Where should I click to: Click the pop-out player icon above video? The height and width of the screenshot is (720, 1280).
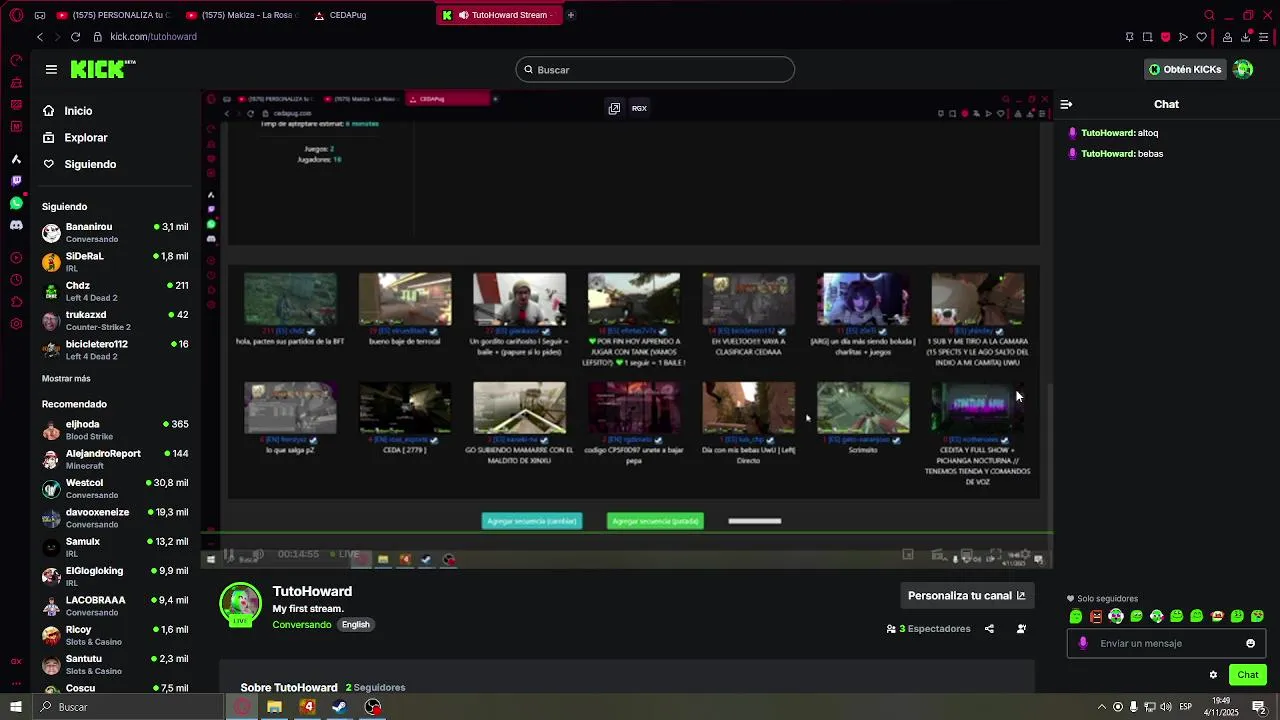pos(614,108)
